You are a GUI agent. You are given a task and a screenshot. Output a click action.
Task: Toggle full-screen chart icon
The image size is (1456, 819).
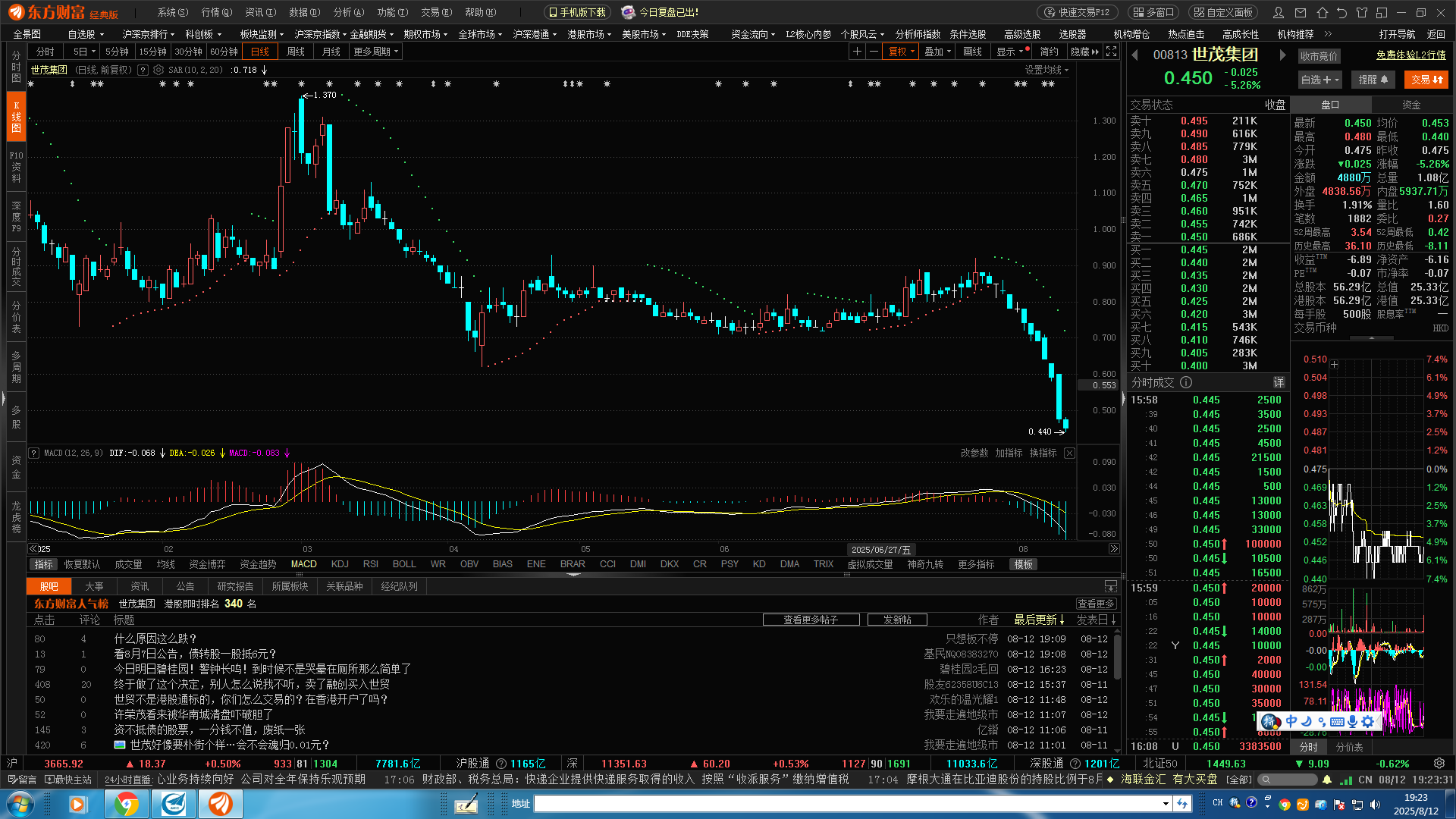tap(1111, 52)
